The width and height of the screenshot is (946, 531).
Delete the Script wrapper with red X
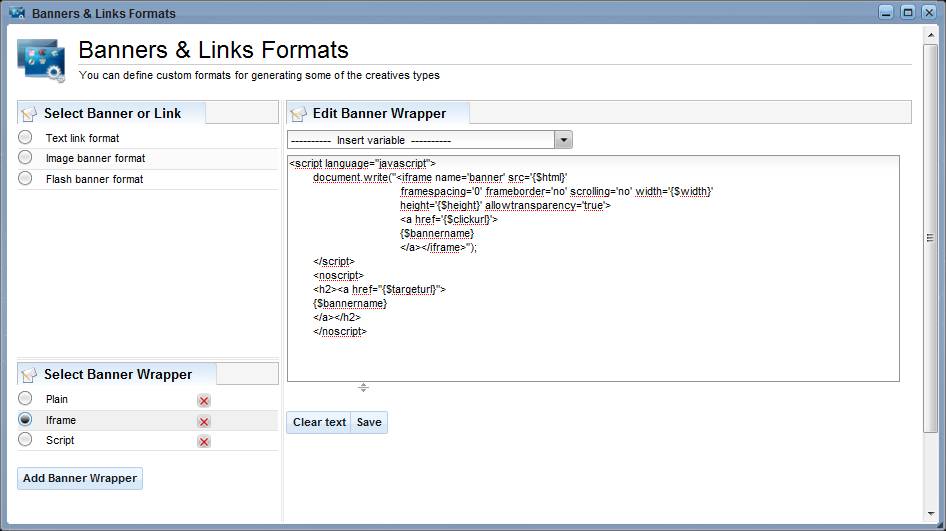[x=204, y=442]
